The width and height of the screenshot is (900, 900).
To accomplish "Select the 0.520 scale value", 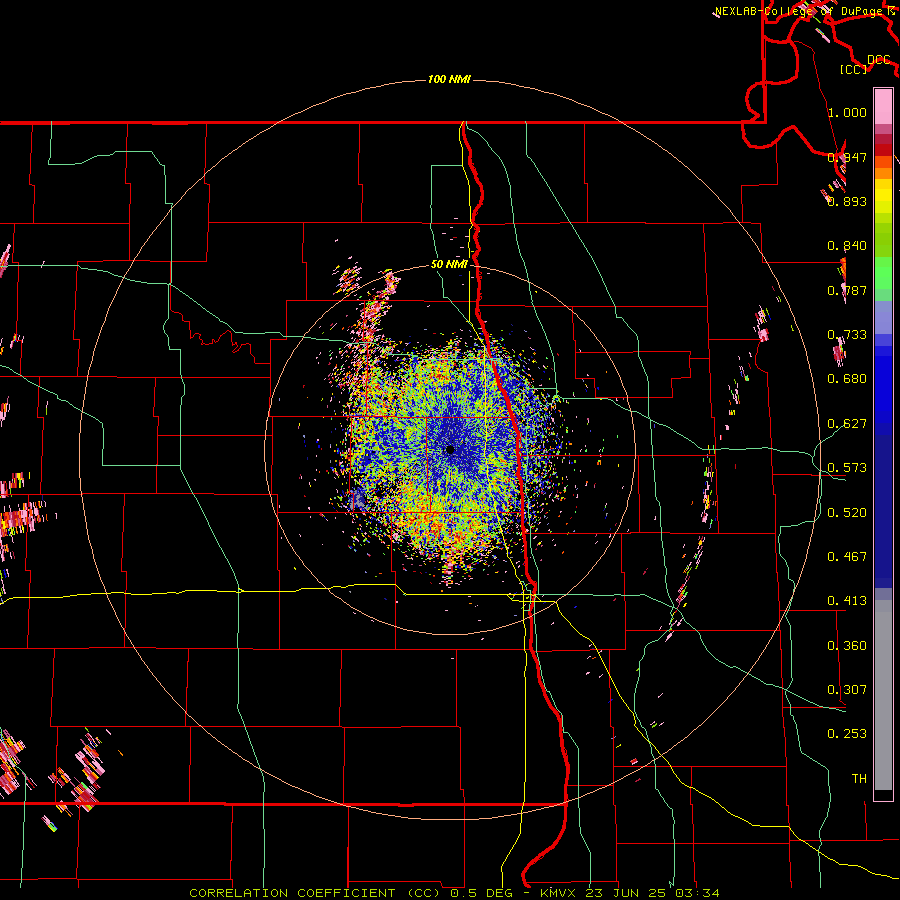I will [847, 513].
